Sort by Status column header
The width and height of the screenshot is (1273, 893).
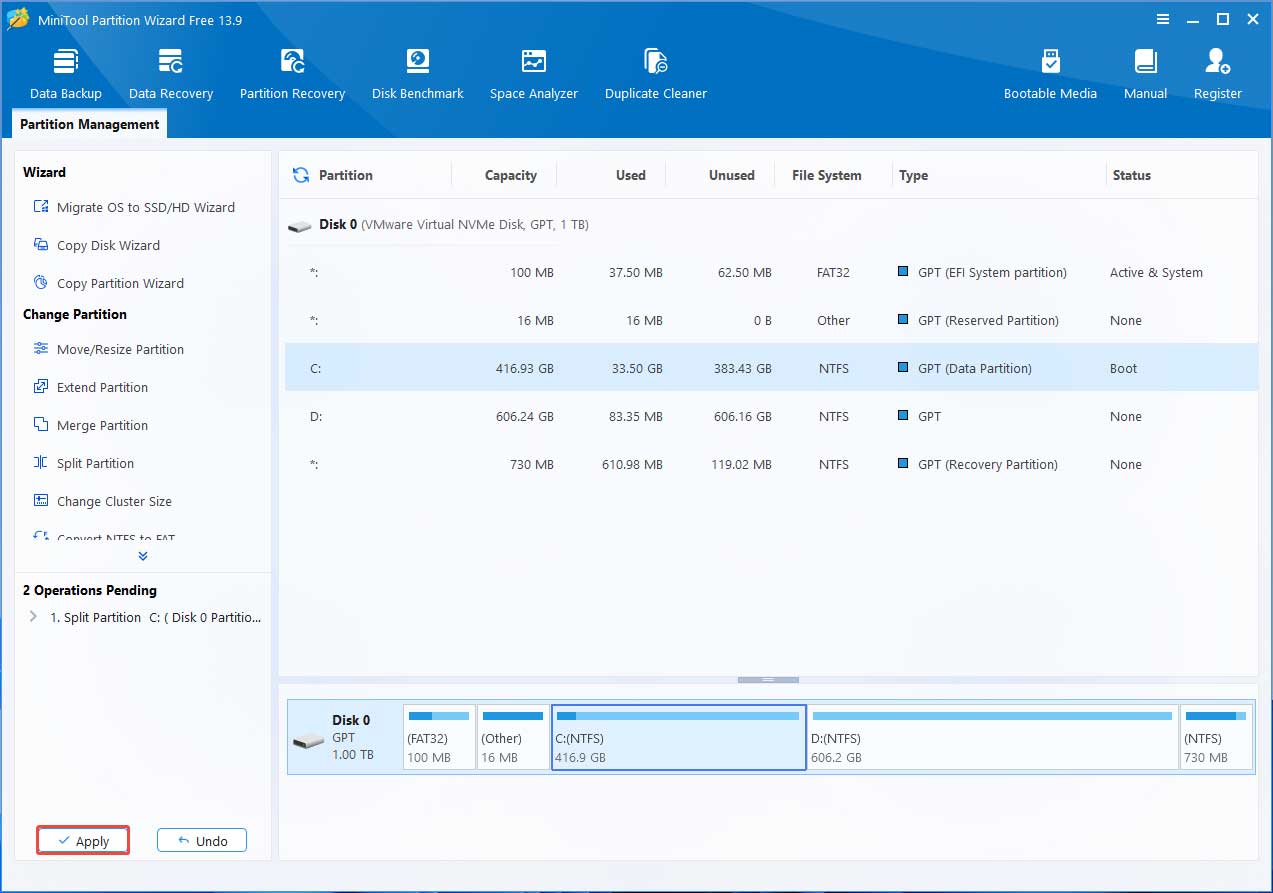pyautogui.click(x=1131, y=175)
